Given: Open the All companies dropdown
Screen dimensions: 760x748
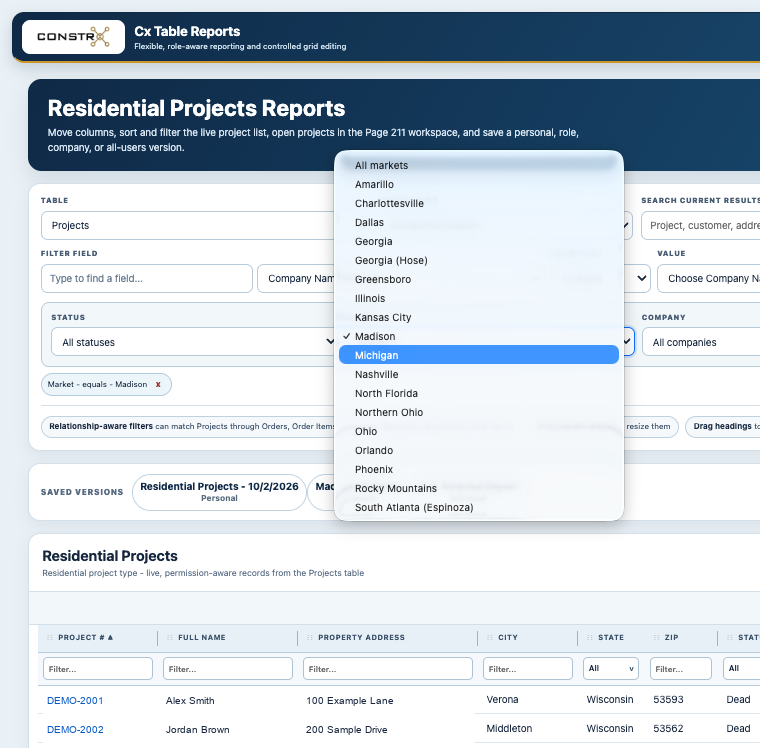Looking at the screenshot, I should click(701, 342).
